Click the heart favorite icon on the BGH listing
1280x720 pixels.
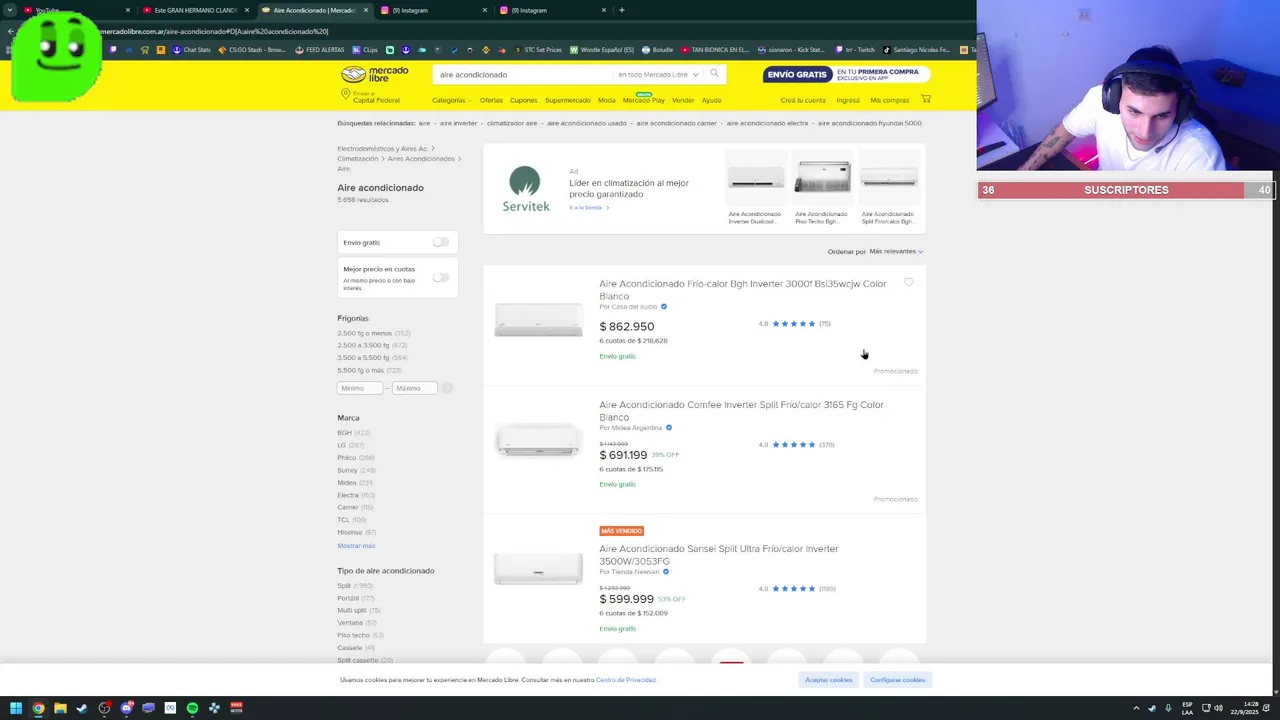click(909, 282)
